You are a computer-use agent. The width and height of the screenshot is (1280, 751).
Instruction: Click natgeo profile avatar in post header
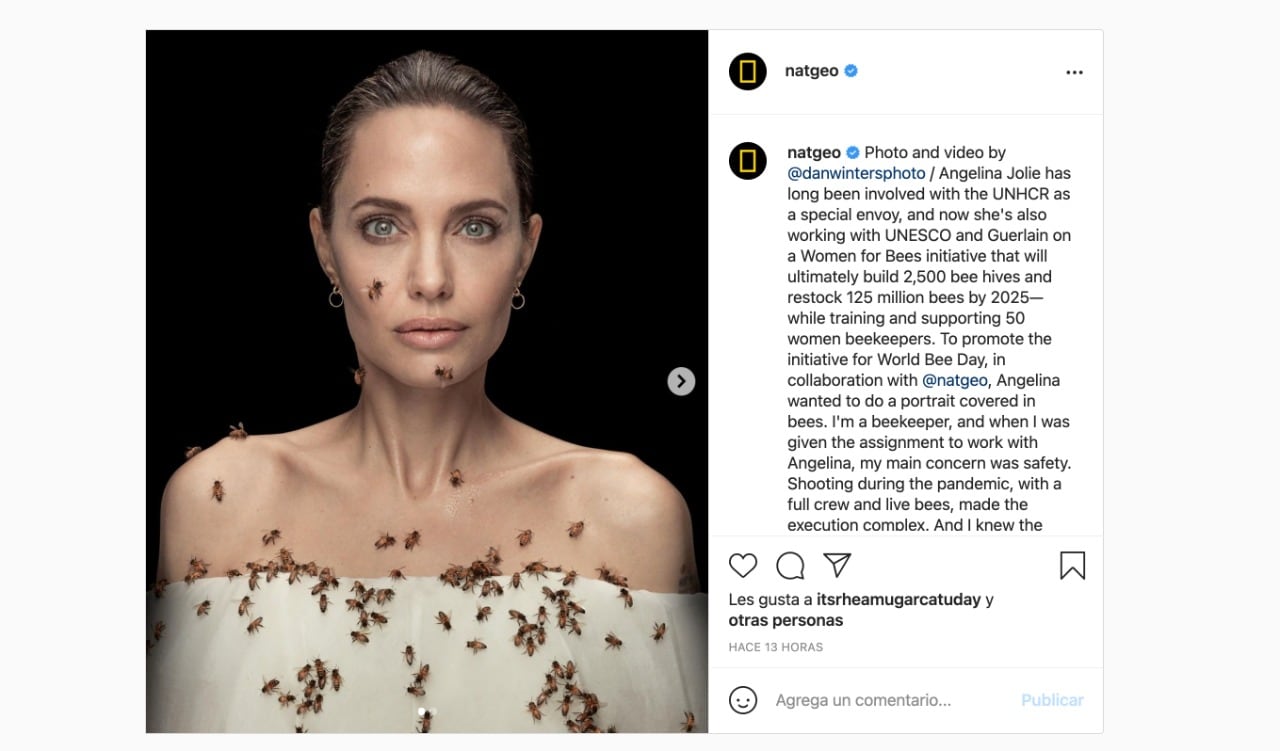(x=748, y=72)
